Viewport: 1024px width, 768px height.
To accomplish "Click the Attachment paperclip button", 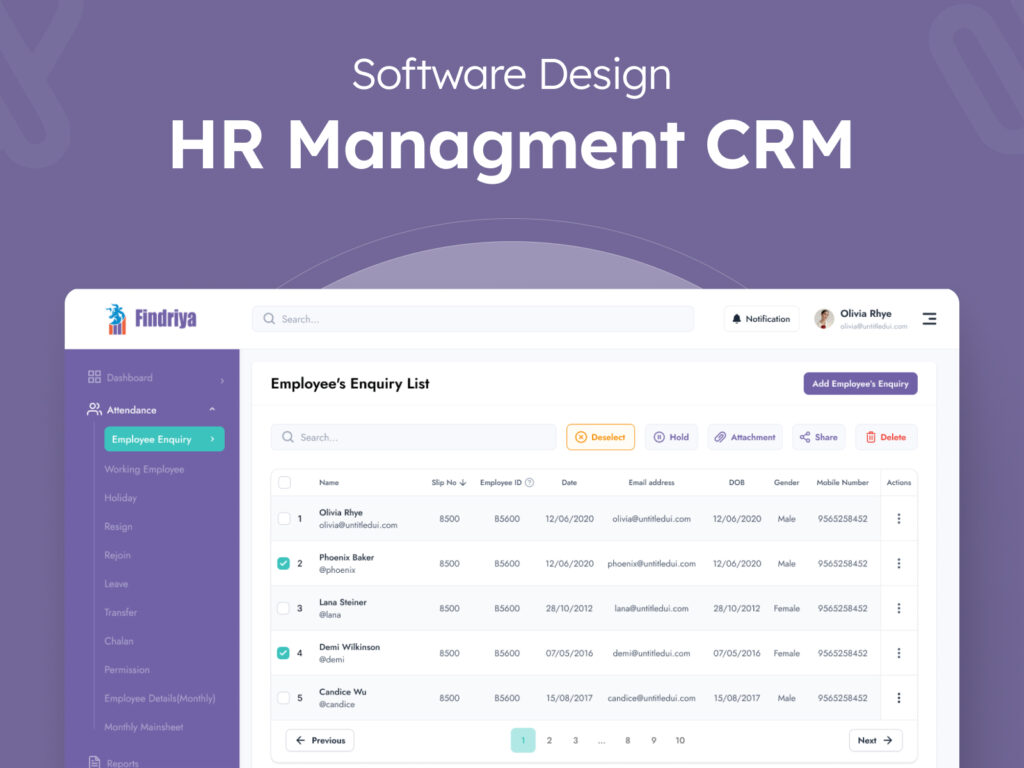I will point(745,437).
